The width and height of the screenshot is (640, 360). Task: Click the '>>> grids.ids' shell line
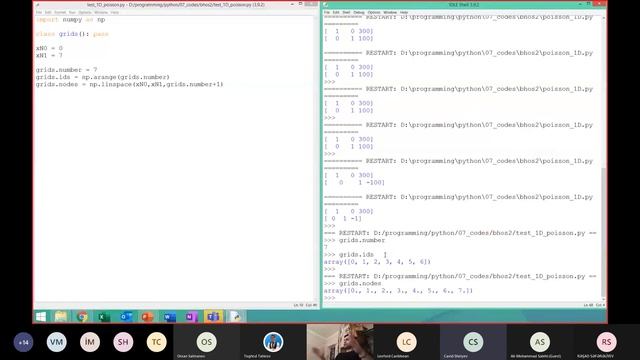349,255
